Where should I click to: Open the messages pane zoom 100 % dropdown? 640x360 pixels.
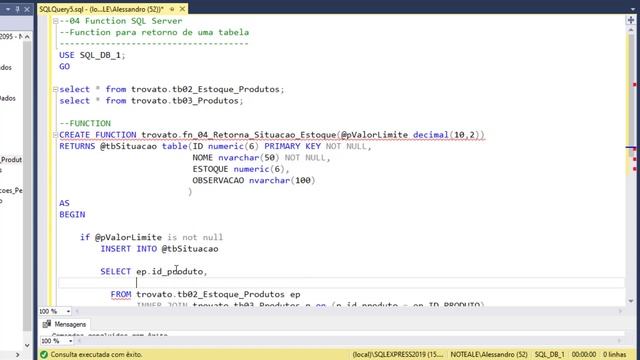click(x=70, y=341)
